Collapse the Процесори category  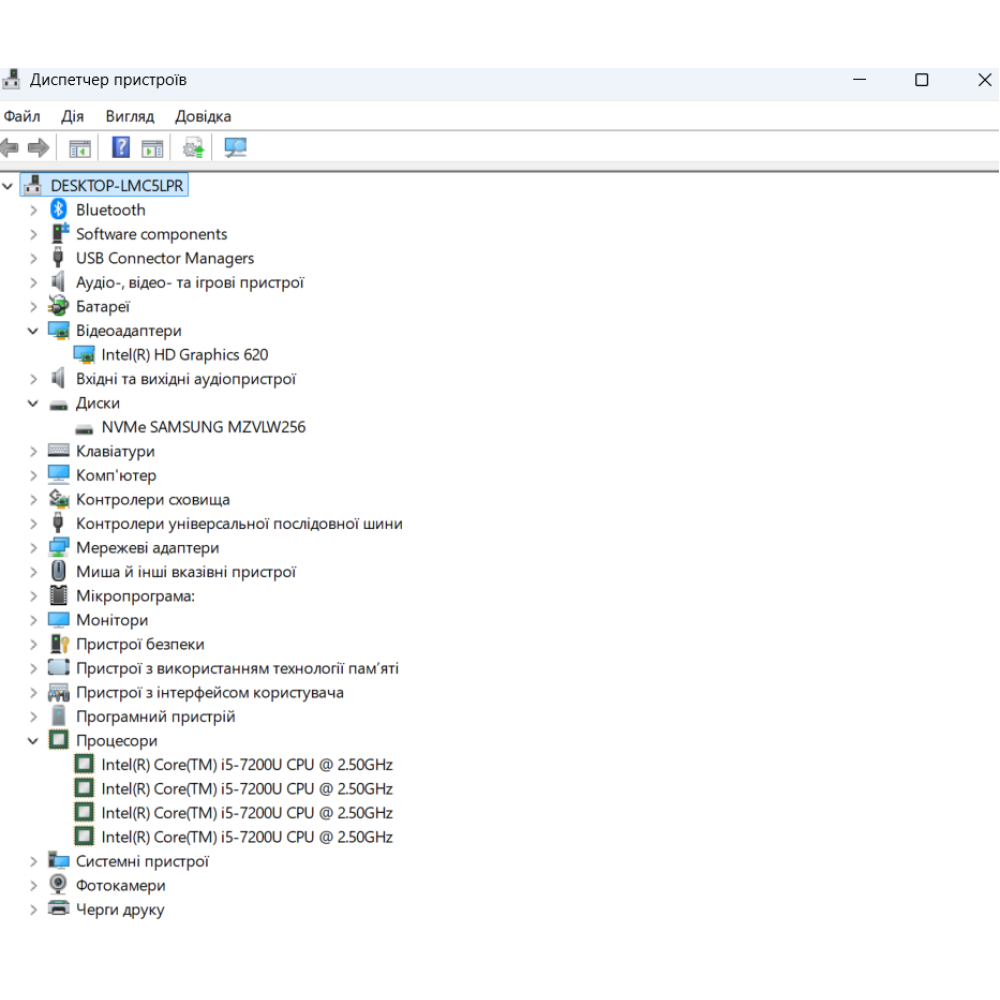click(x=33, y=741)
